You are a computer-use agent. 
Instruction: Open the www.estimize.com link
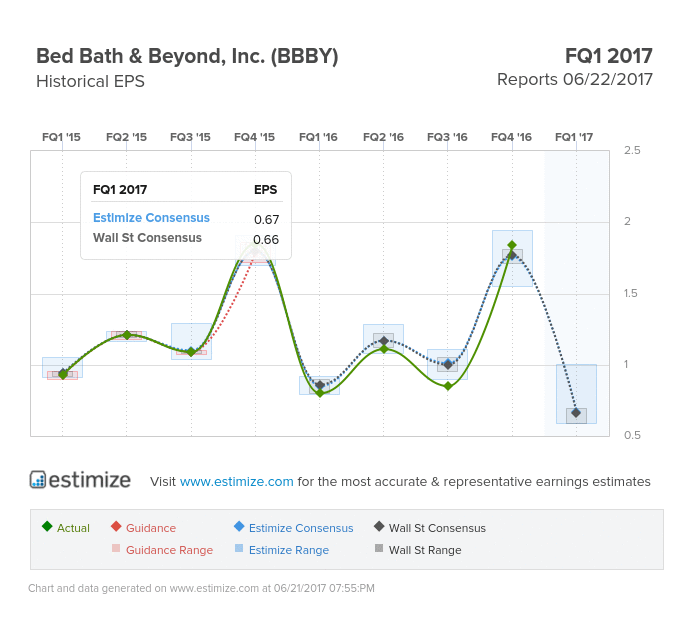click(236, 481)
